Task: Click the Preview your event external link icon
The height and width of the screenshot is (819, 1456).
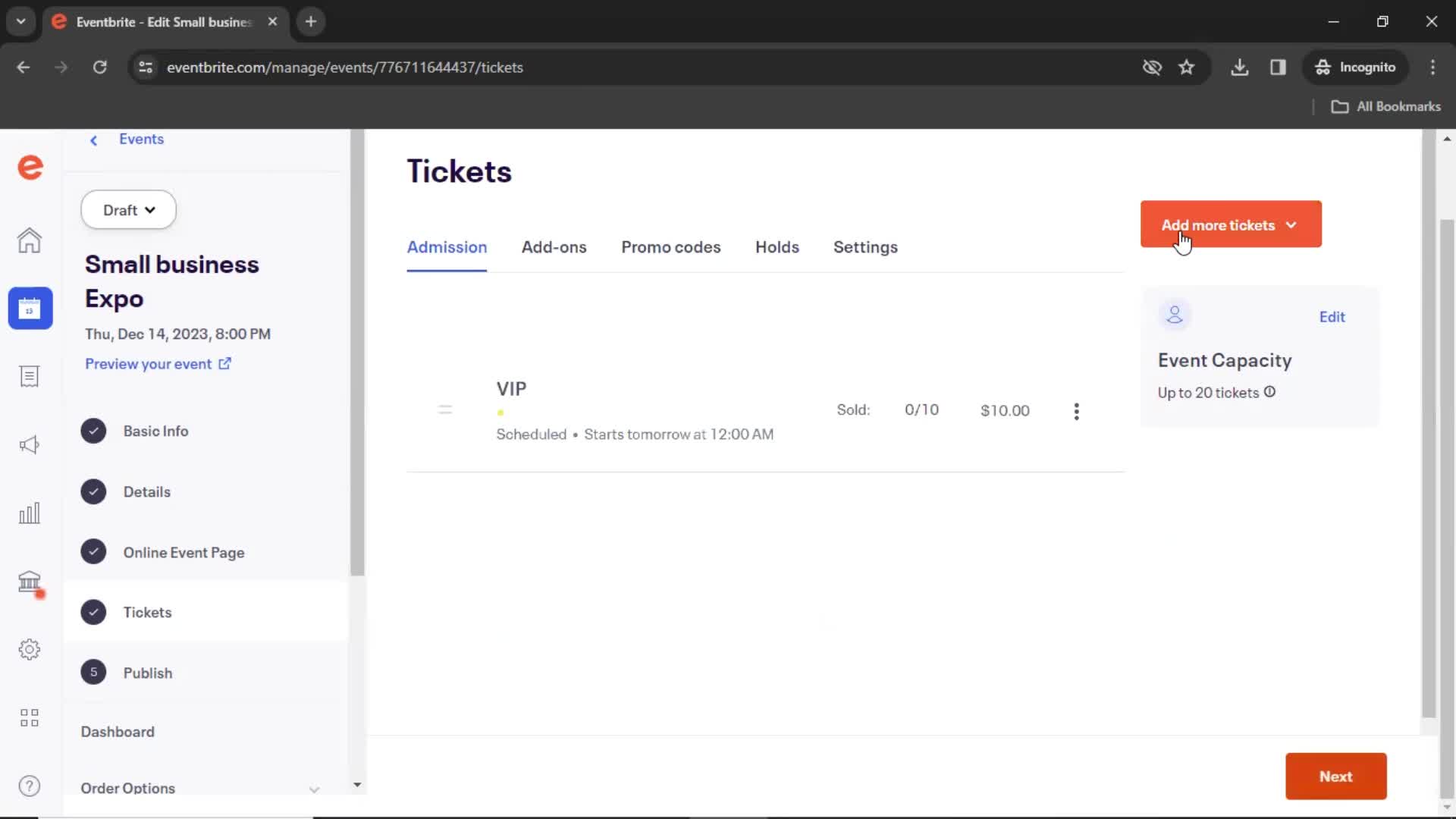Action: pos(224,364)
